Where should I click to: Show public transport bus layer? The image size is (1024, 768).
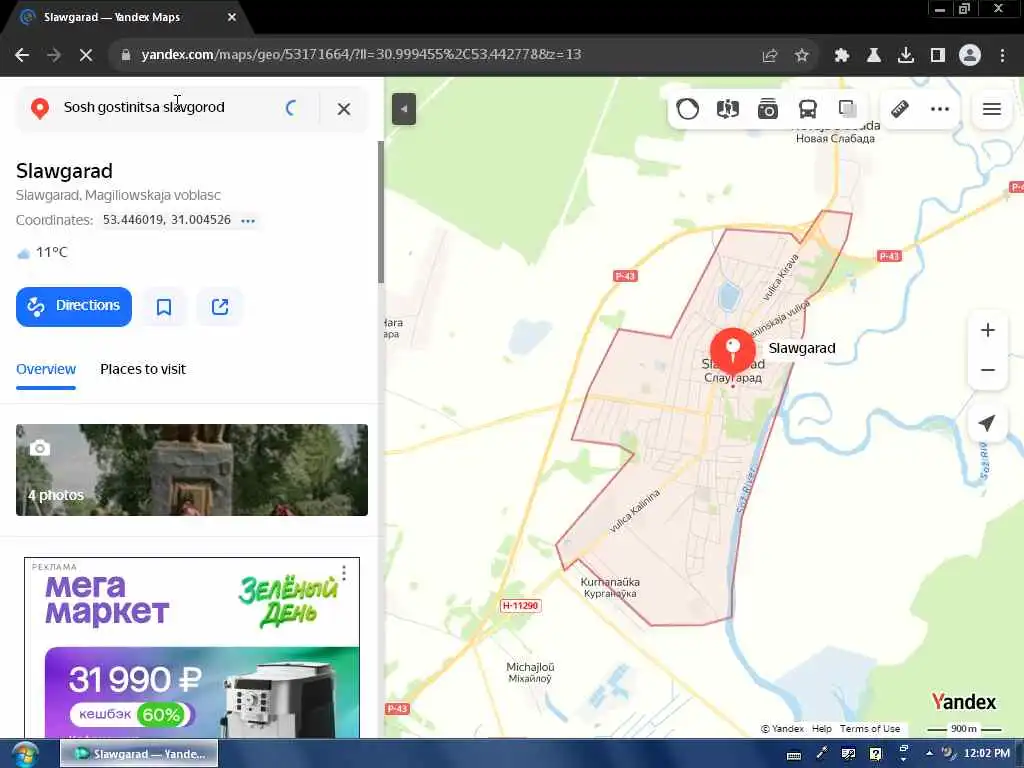point(808,109)
